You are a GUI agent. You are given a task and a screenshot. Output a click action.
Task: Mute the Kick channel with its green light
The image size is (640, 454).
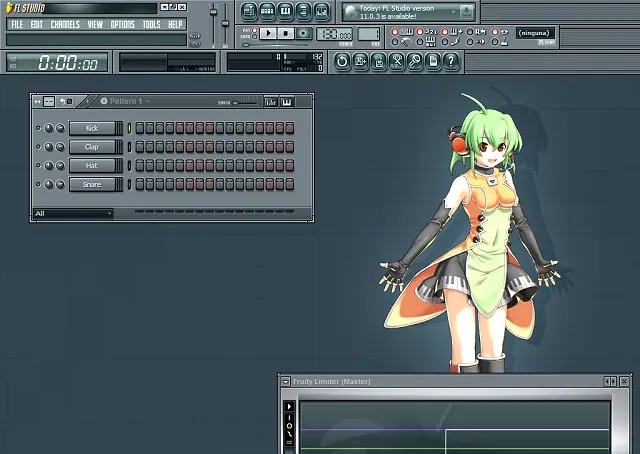(38, 128)
